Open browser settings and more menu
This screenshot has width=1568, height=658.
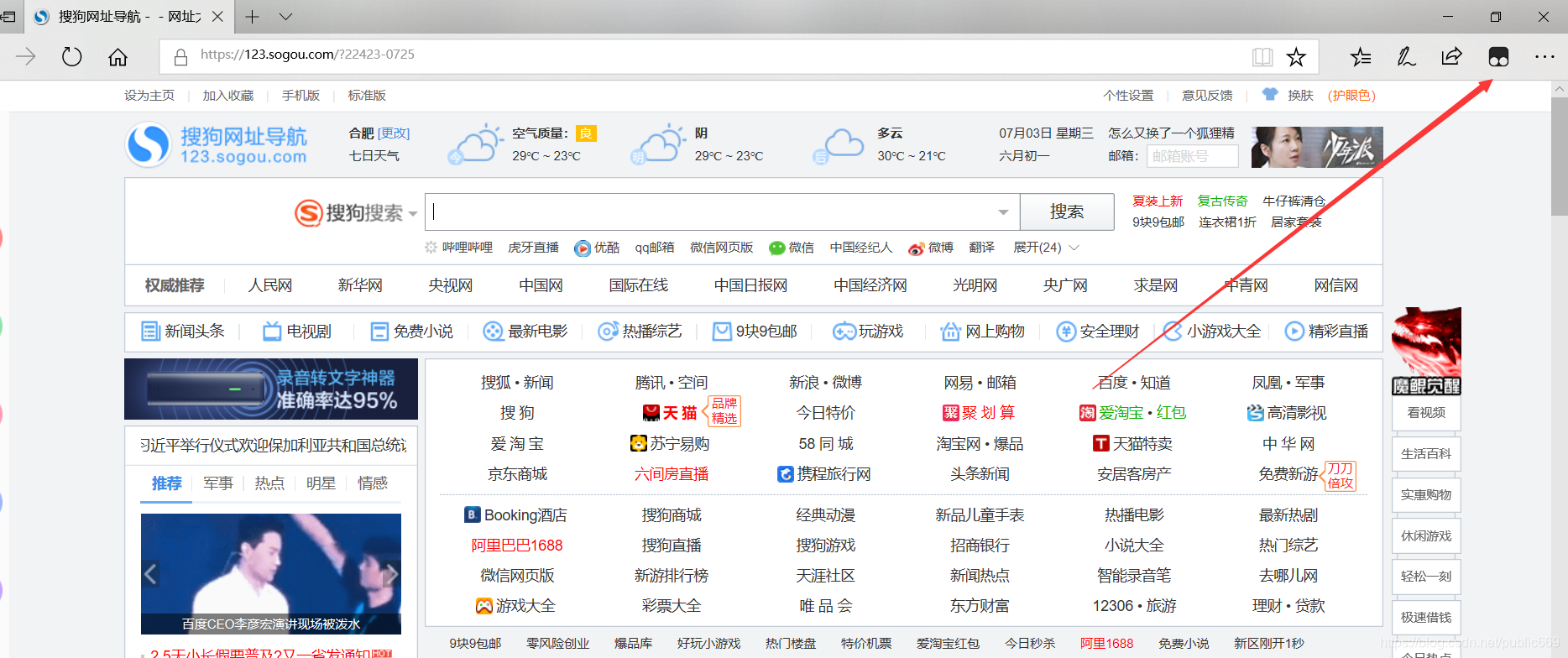(1544, 57)
